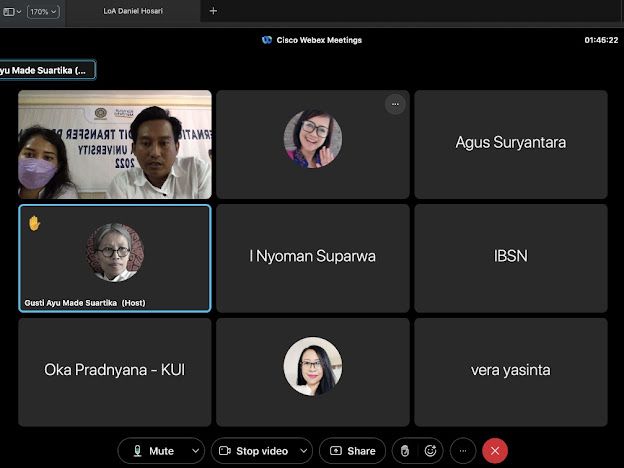Click the active speaker name label
This screenshot has width=624, height=468.
[x=45, y=70]
